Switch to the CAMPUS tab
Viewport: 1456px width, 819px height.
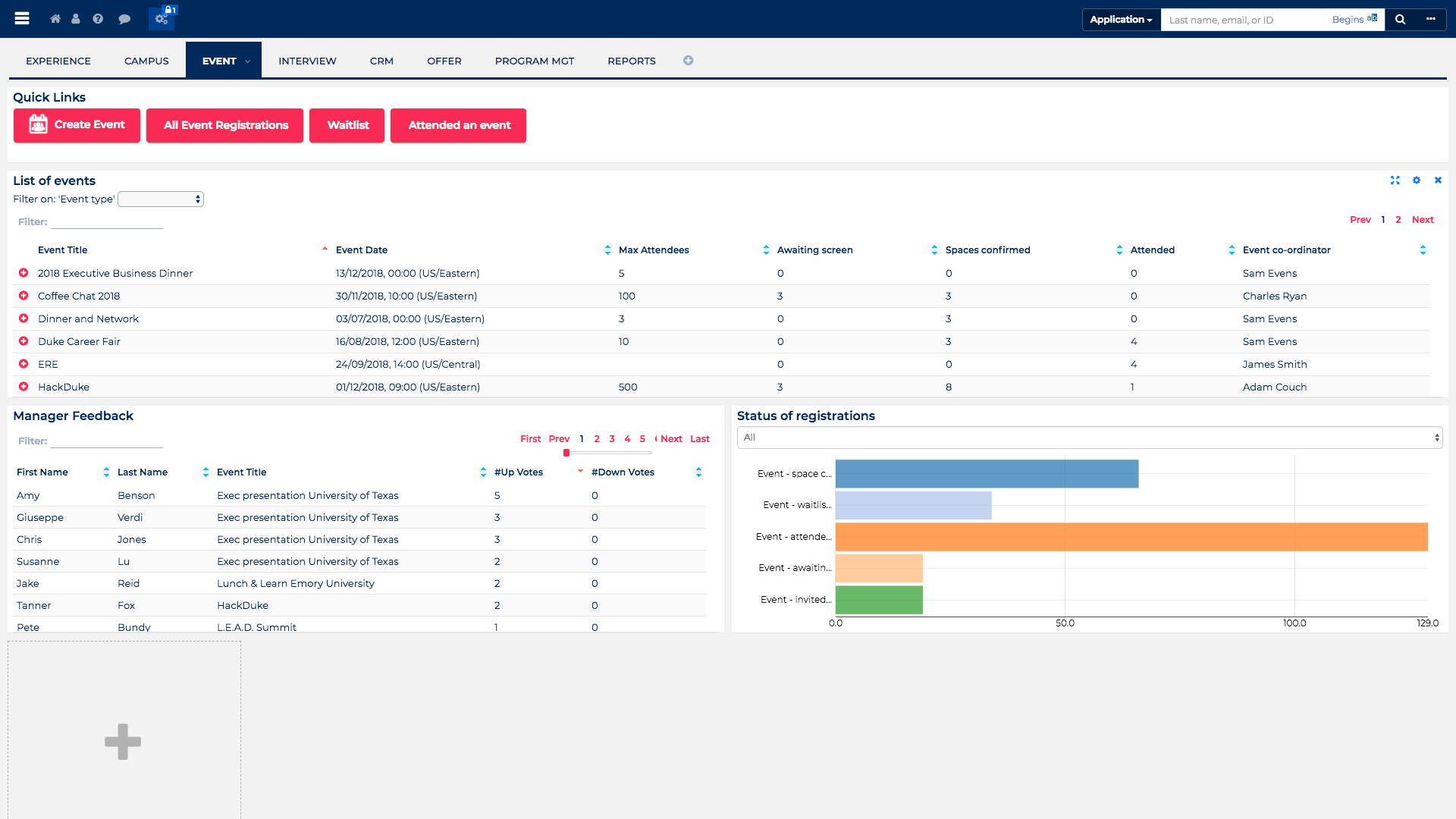(146, 61)
